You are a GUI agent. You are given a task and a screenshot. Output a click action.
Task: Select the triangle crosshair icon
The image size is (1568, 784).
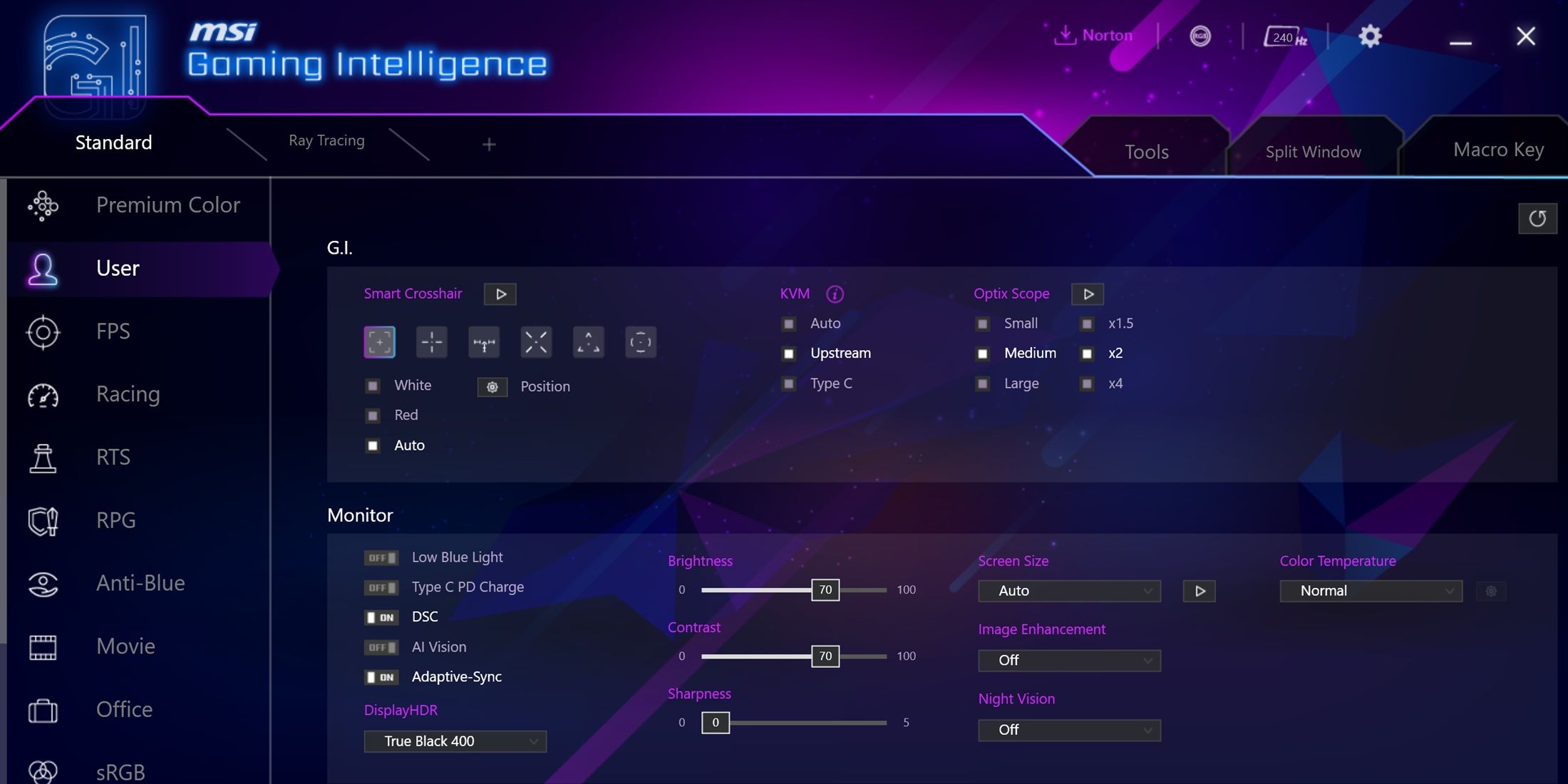click(x=590, y=341)
